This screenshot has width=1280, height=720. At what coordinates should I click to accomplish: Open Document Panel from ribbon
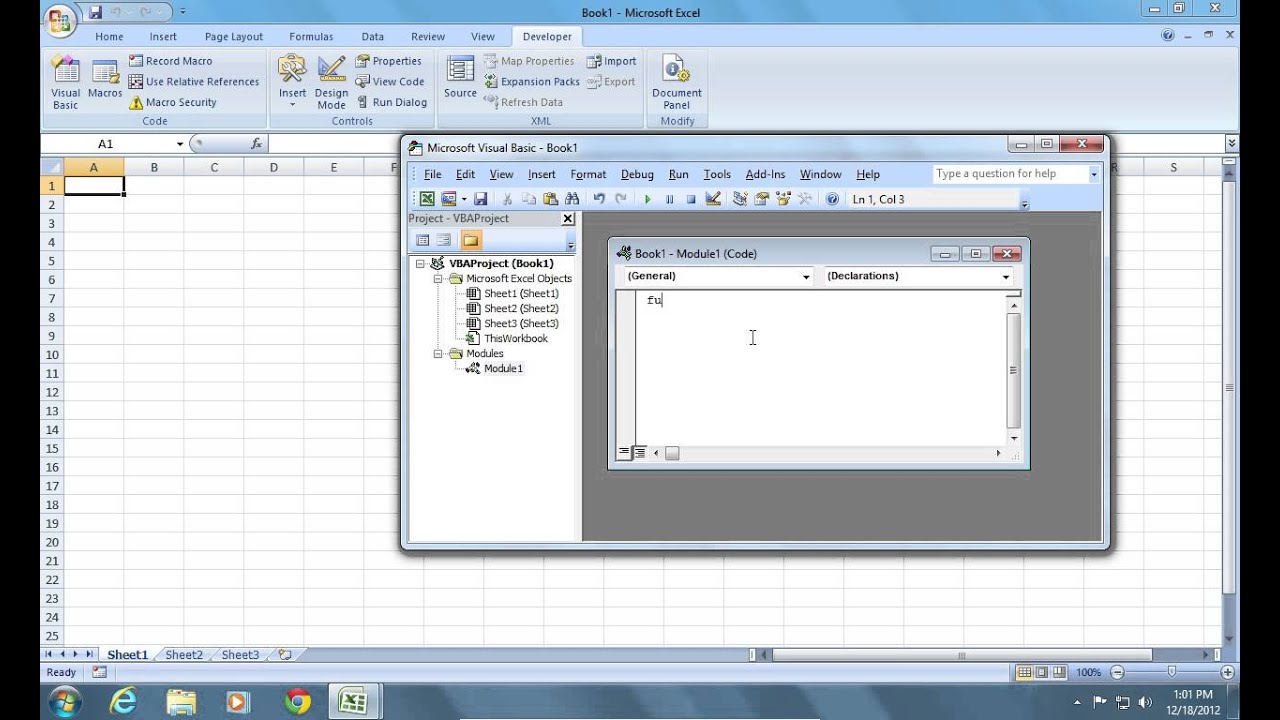click(677, 83)
